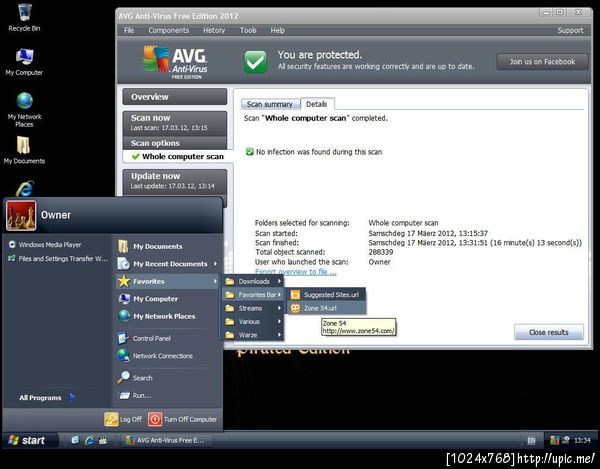Open My Computer desktop icon
This screenshot has height=469, width=600.
(x=24, y=62)
